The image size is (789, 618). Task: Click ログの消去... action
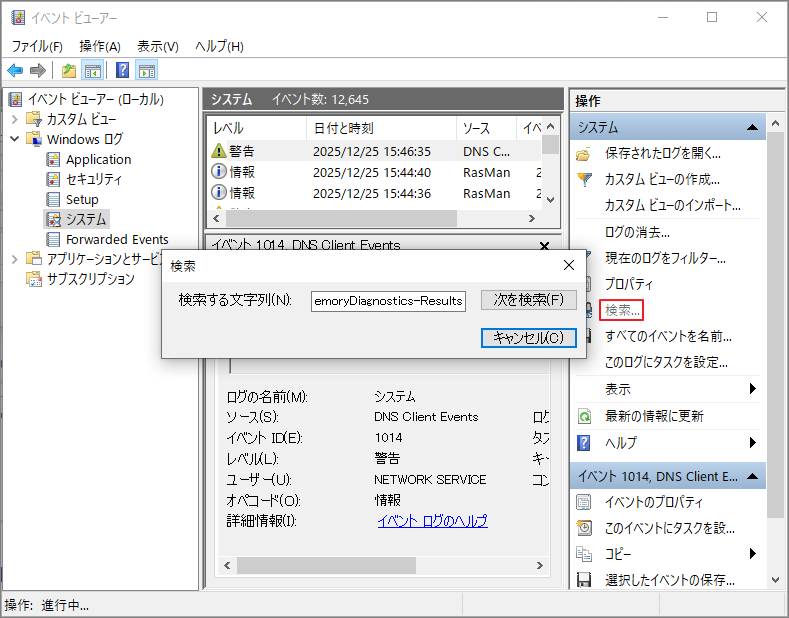637,233
